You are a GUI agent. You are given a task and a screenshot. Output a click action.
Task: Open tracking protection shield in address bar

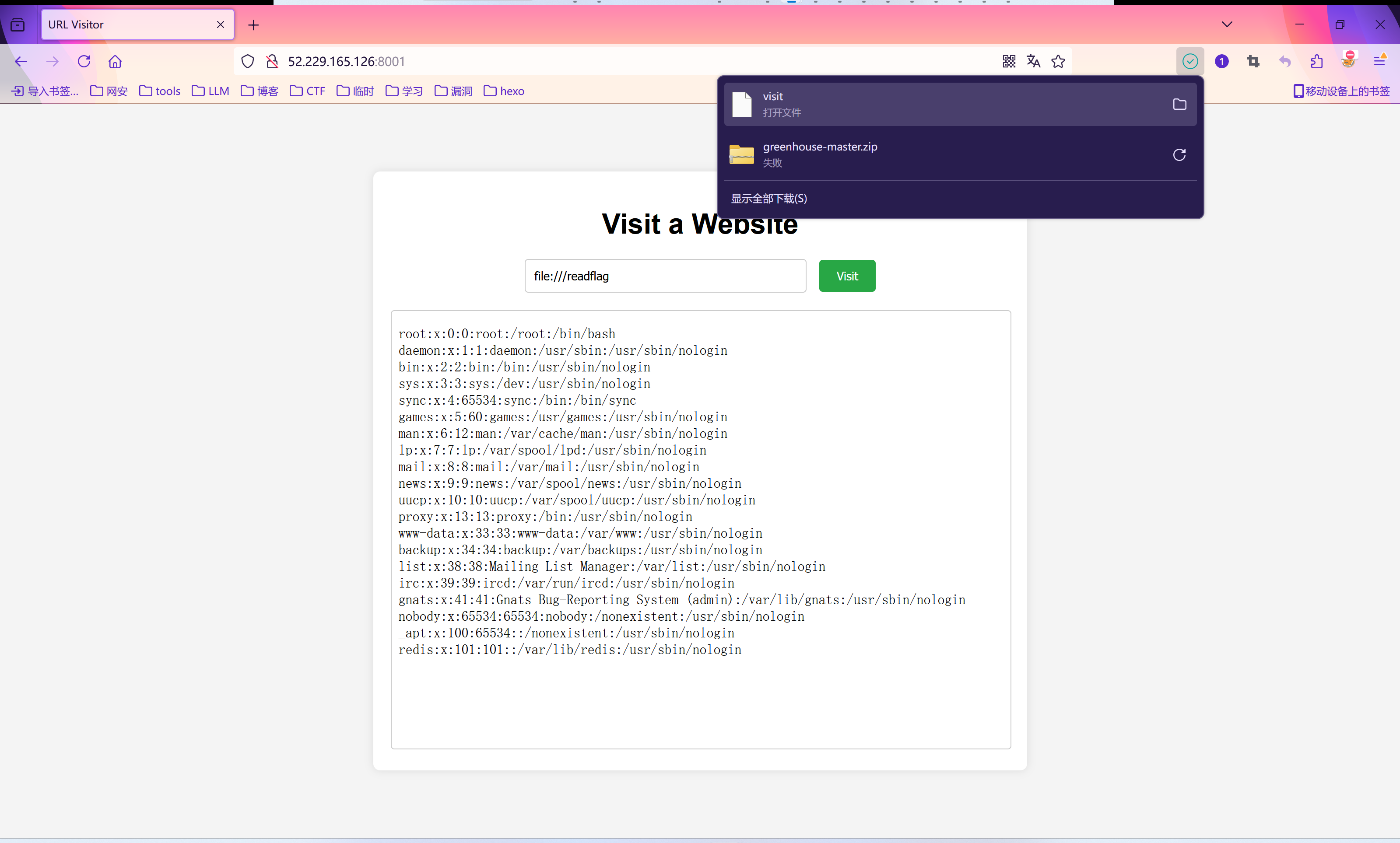click(248, 61)
